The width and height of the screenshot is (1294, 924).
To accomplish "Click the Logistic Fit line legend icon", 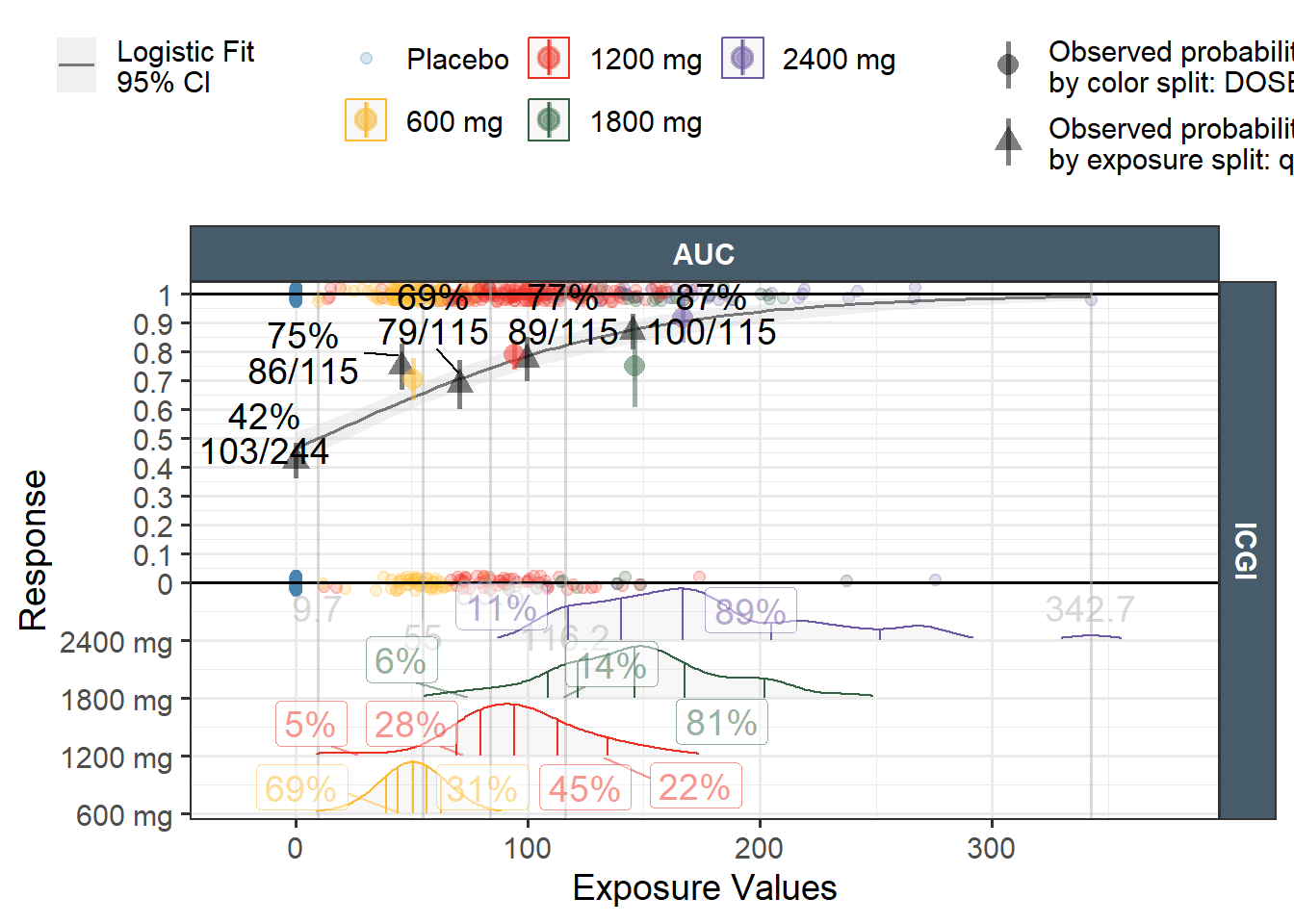I will [76, 65].
